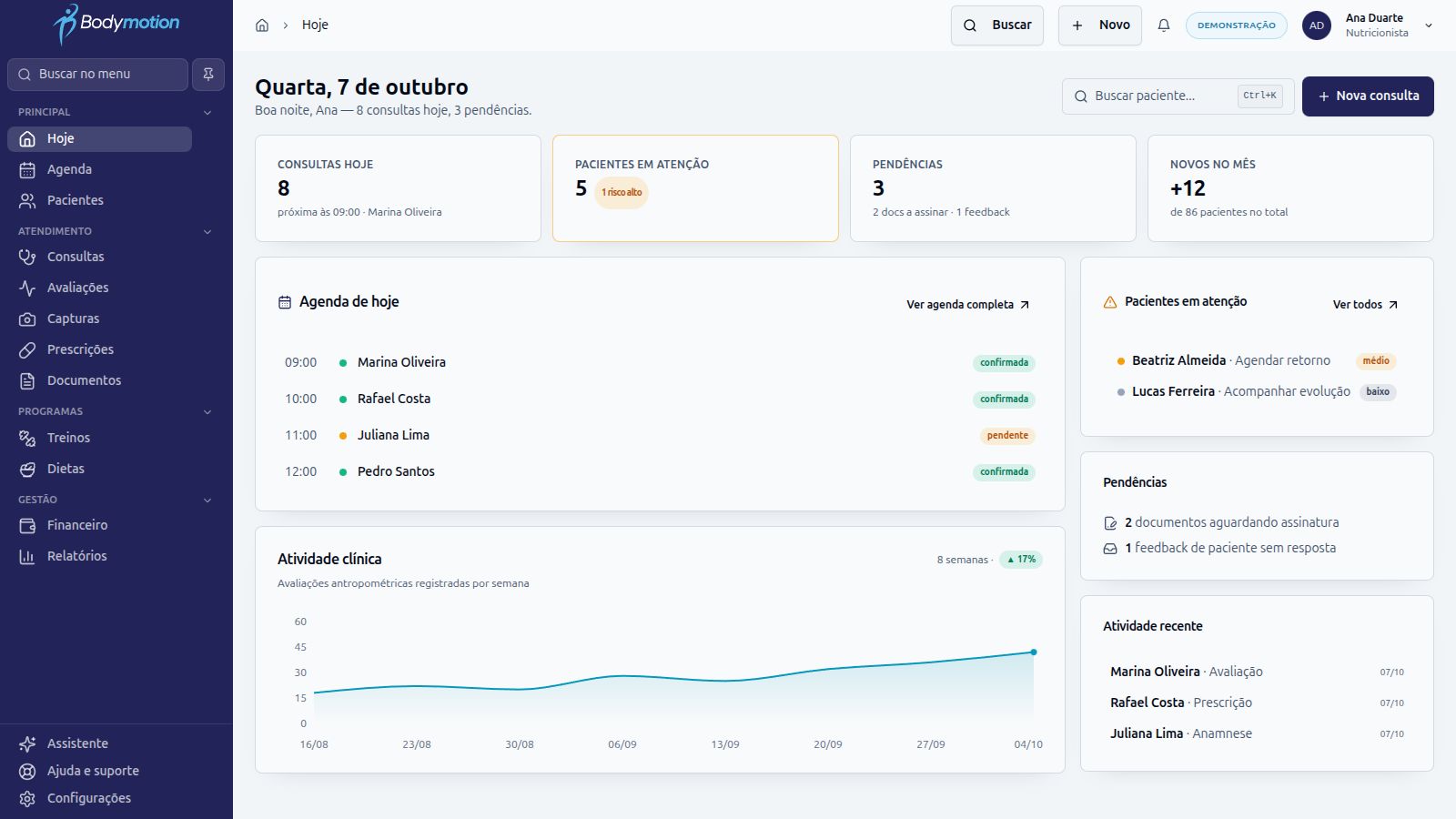The width and height of the screenshot is (1456, 819).
Task: Click the Ajuda e suporte icon
Action: click(27, 772)
